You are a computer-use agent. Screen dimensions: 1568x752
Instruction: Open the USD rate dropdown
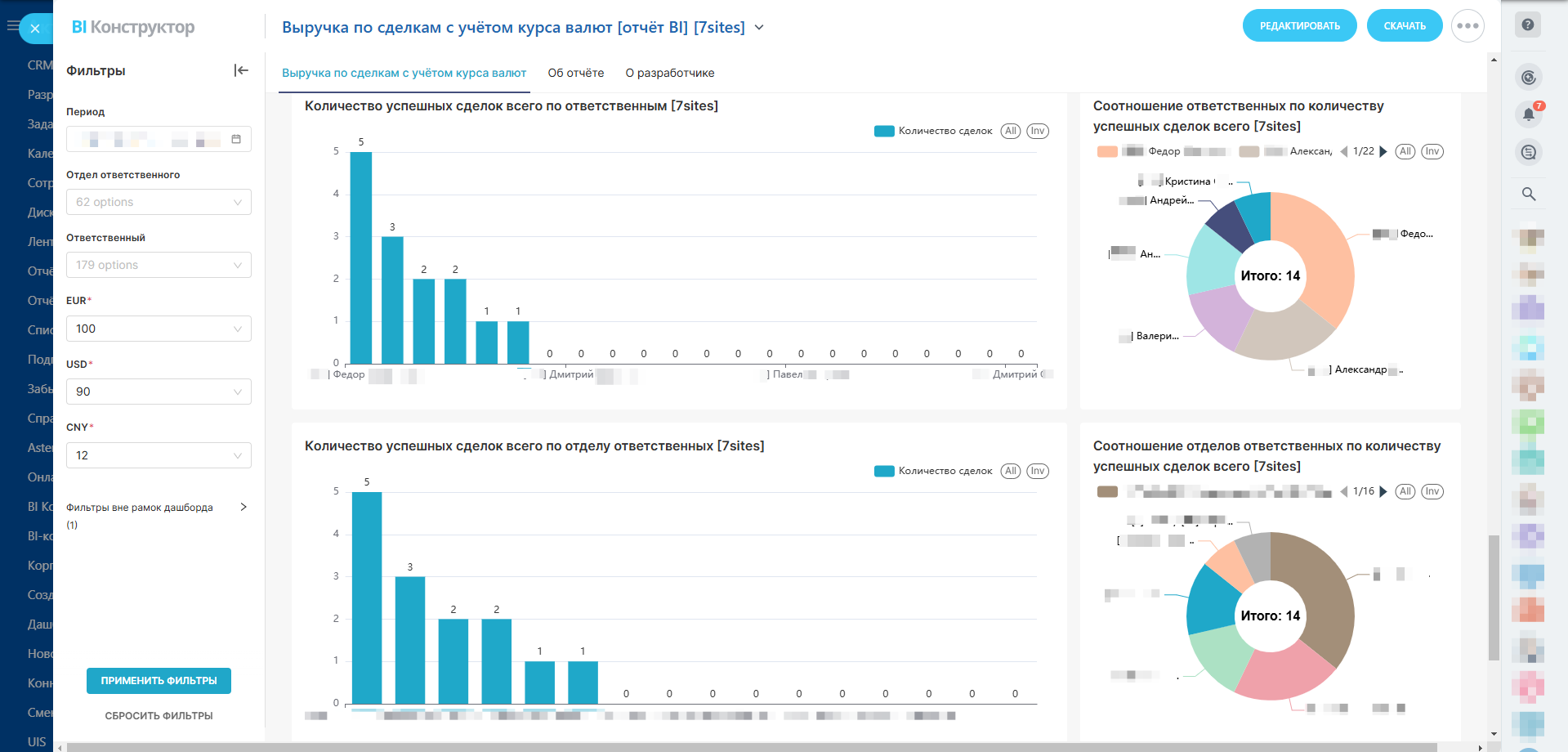(x=159, y=392)
